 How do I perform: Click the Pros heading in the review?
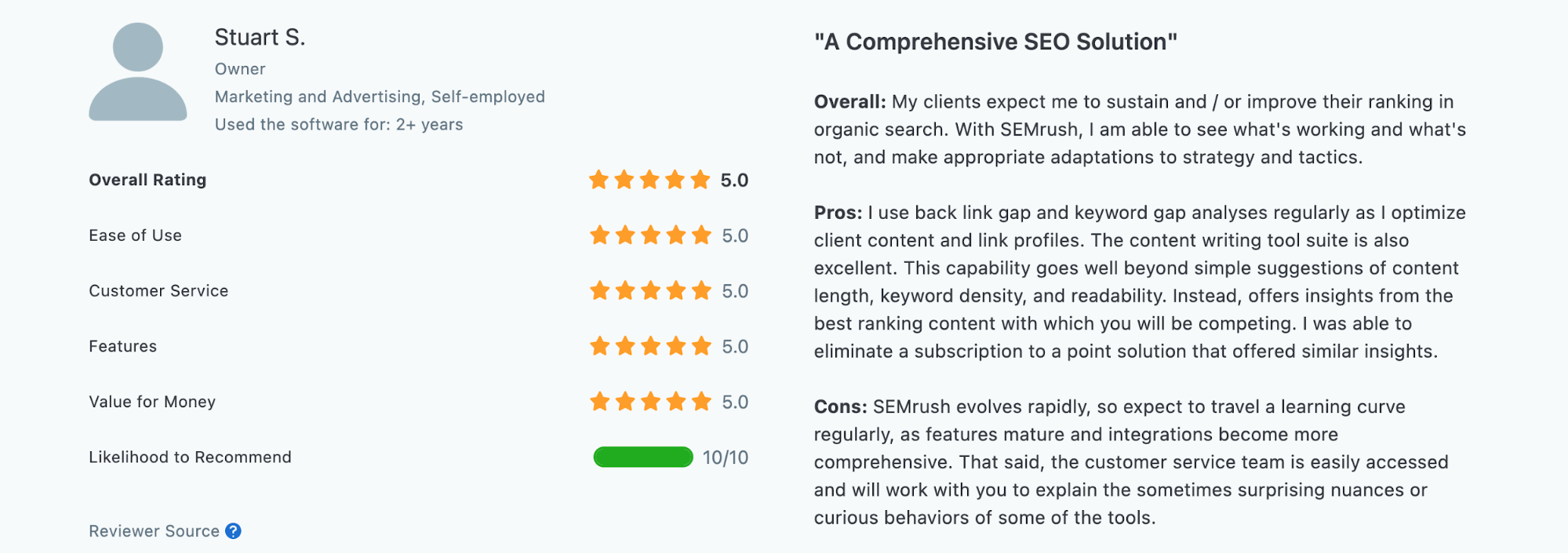838,213
